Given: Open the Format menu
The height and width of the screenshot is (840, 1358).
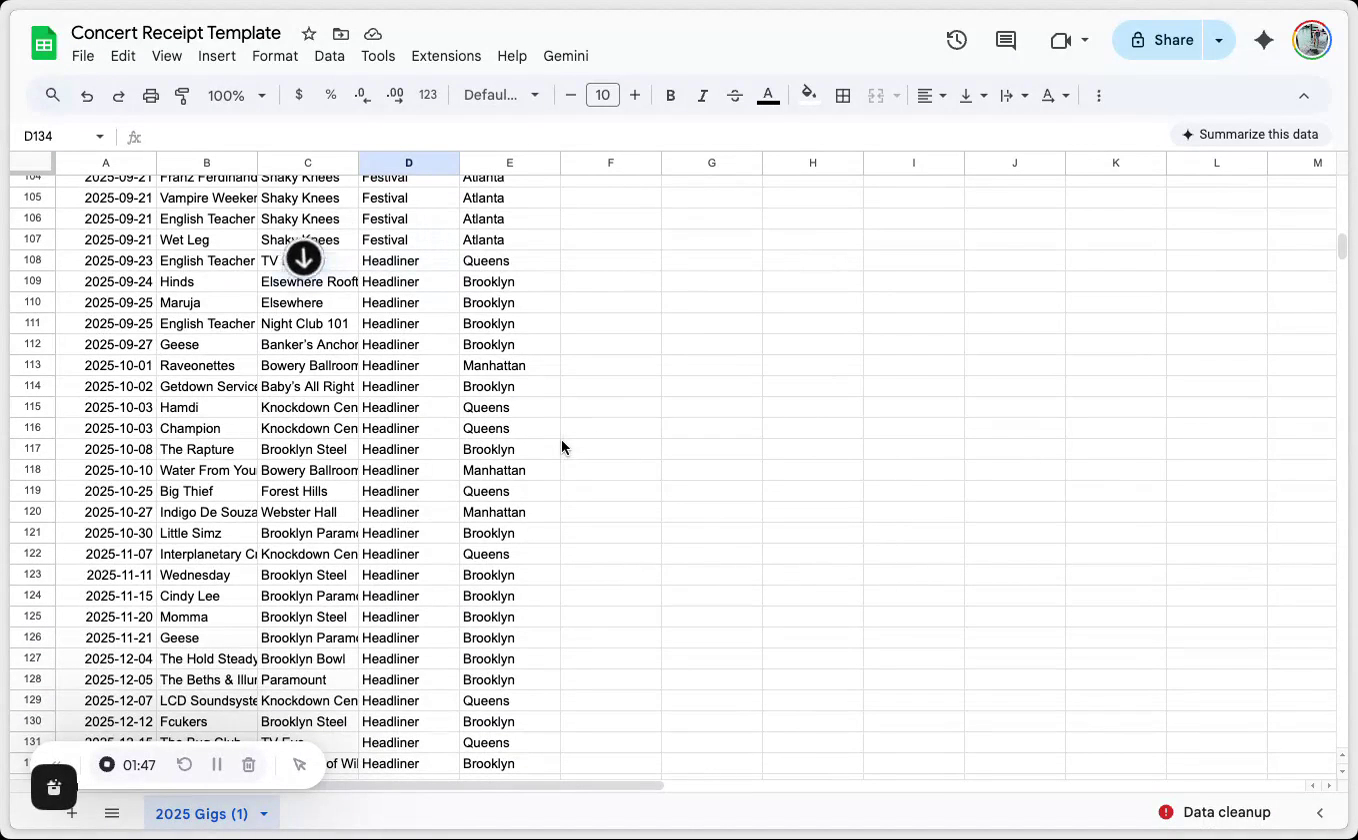Looking at the screenshot, I should coord(275,56).
